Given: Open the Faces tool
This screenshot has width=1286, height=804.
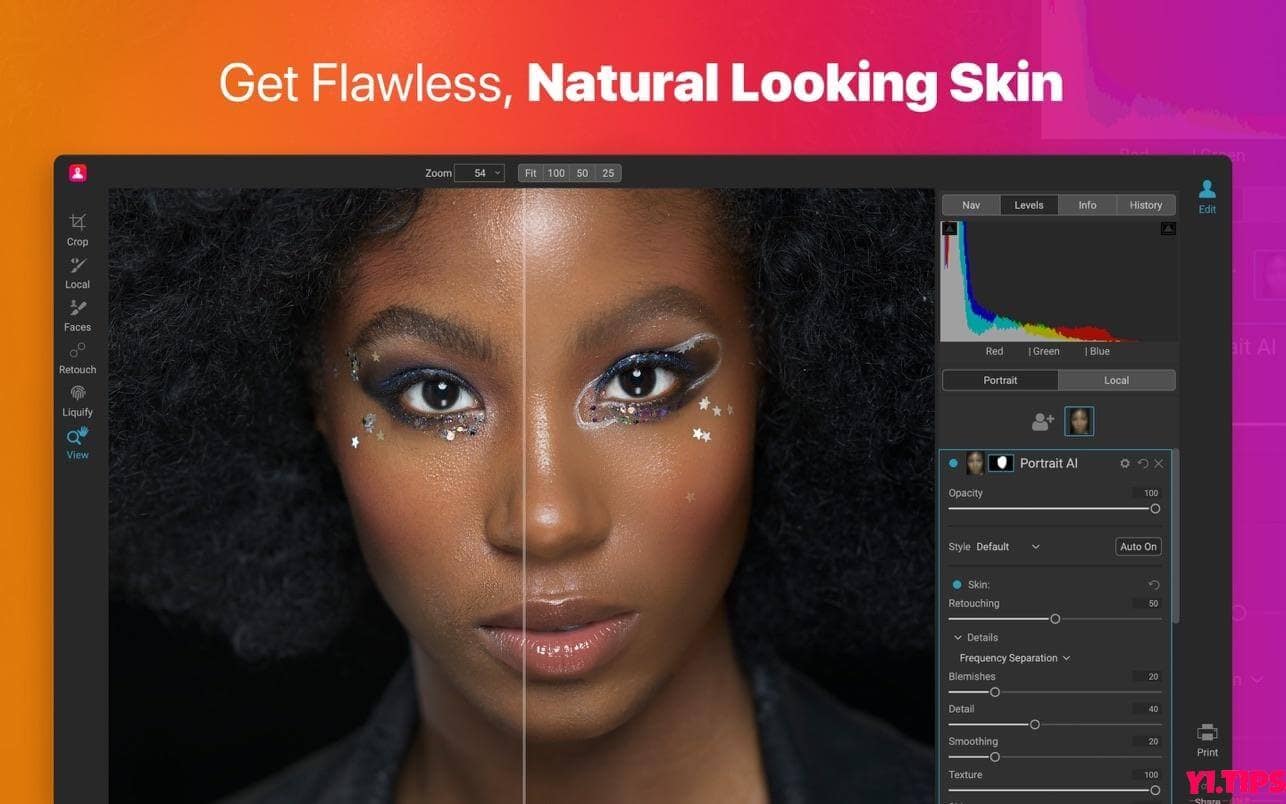Looking at the screenshot, I should tap(77, 313).
